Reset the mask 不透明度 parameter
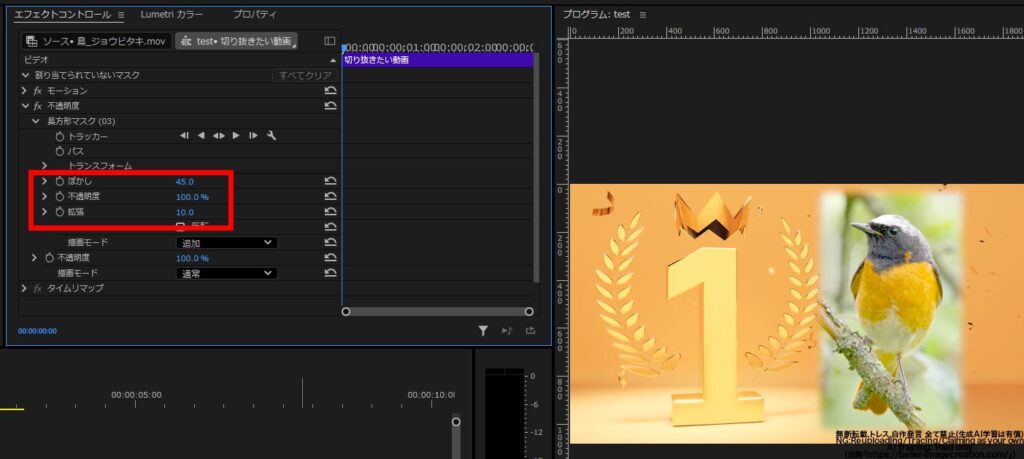Screen dimensions: 1024x459 (x=330, y=197)
